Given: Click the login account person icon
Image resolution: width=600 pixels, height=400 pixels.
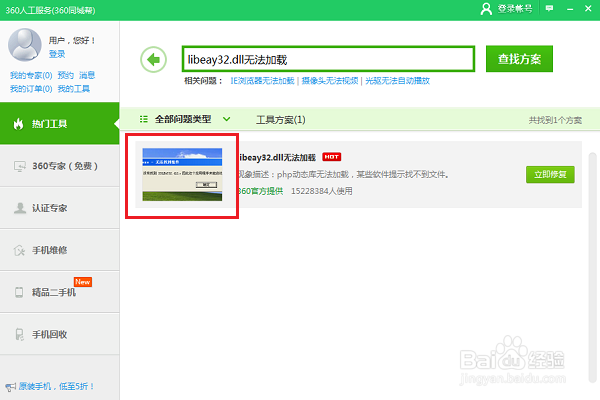Looking at the screenshot, I should click(486, 8).
